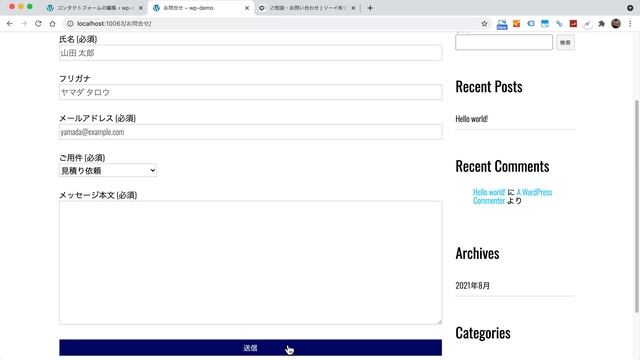The image size is (640, 360).
Task: Click the sidebar search input box
Action: pyautogui.click(x=504, y=42)
